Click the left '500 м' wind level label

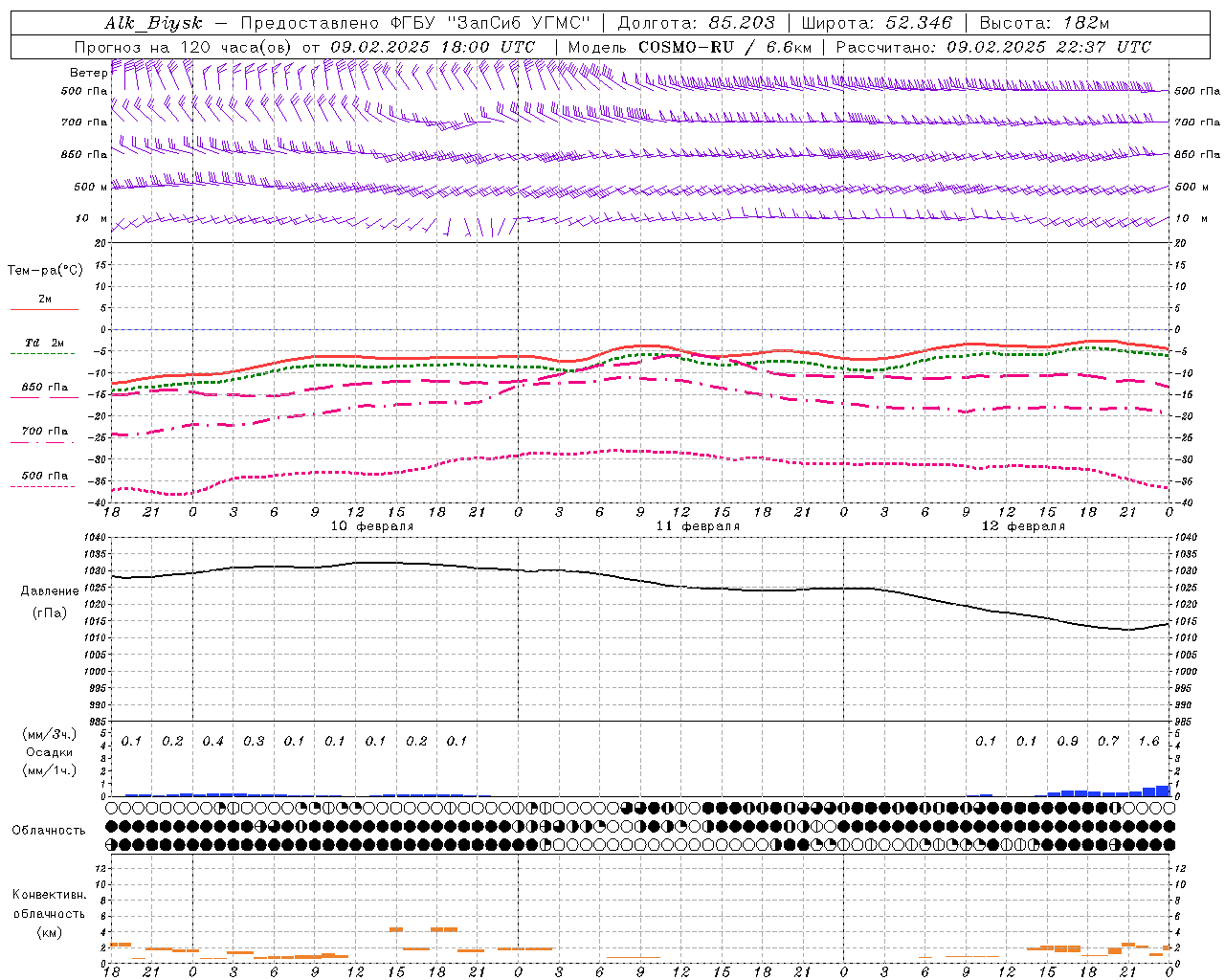click(x=91, y=187)
